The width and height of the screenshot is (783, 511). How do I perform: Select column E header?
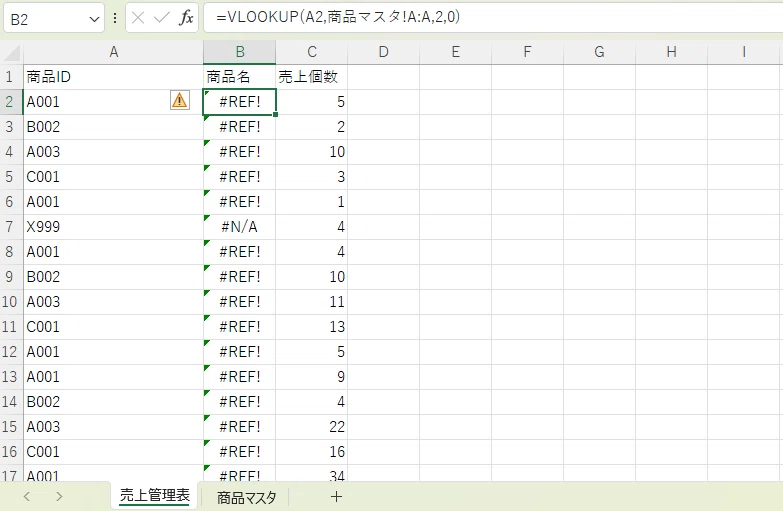pyautogui.click(x=455, y=52)
